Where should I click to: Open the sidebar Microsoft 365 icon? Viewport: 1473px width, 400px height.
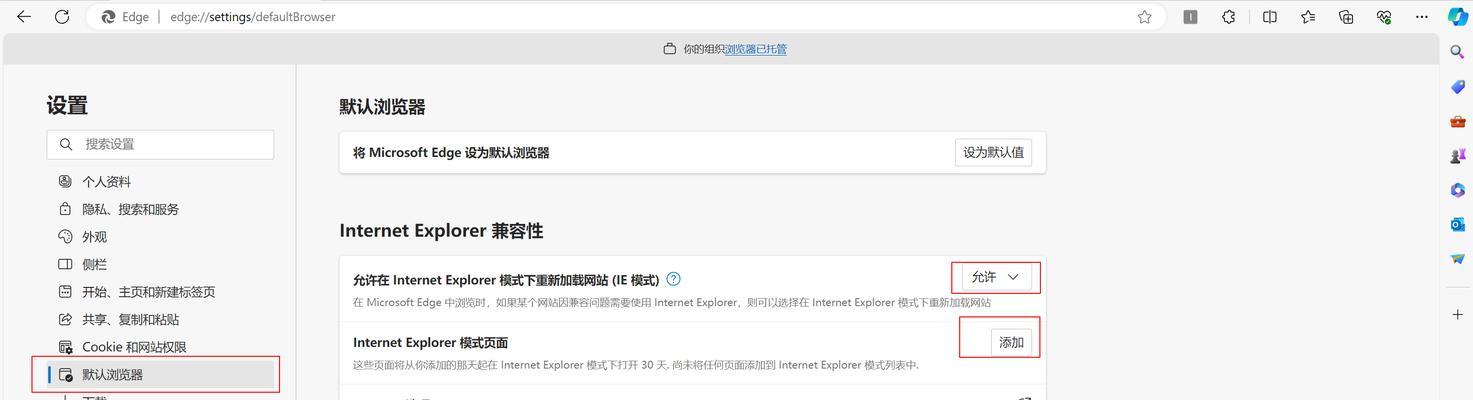(x=1458, y=190)
